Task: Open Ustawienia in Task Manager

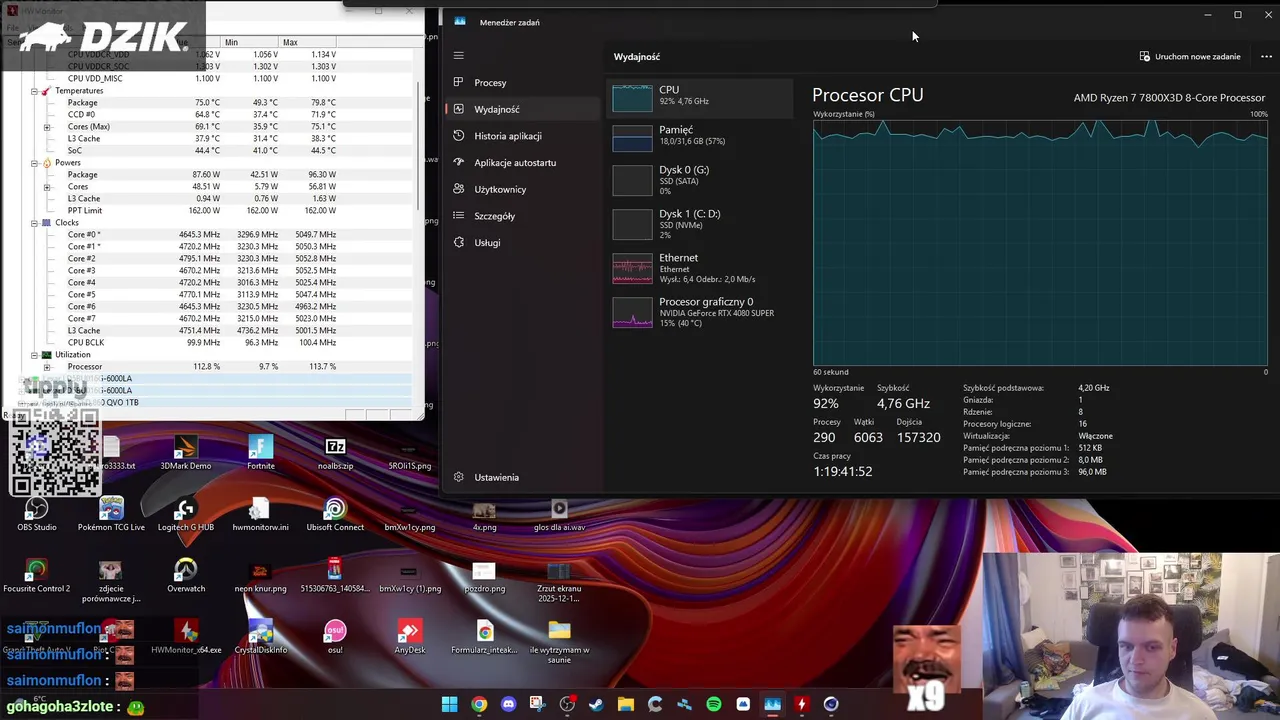Action: 522,477
